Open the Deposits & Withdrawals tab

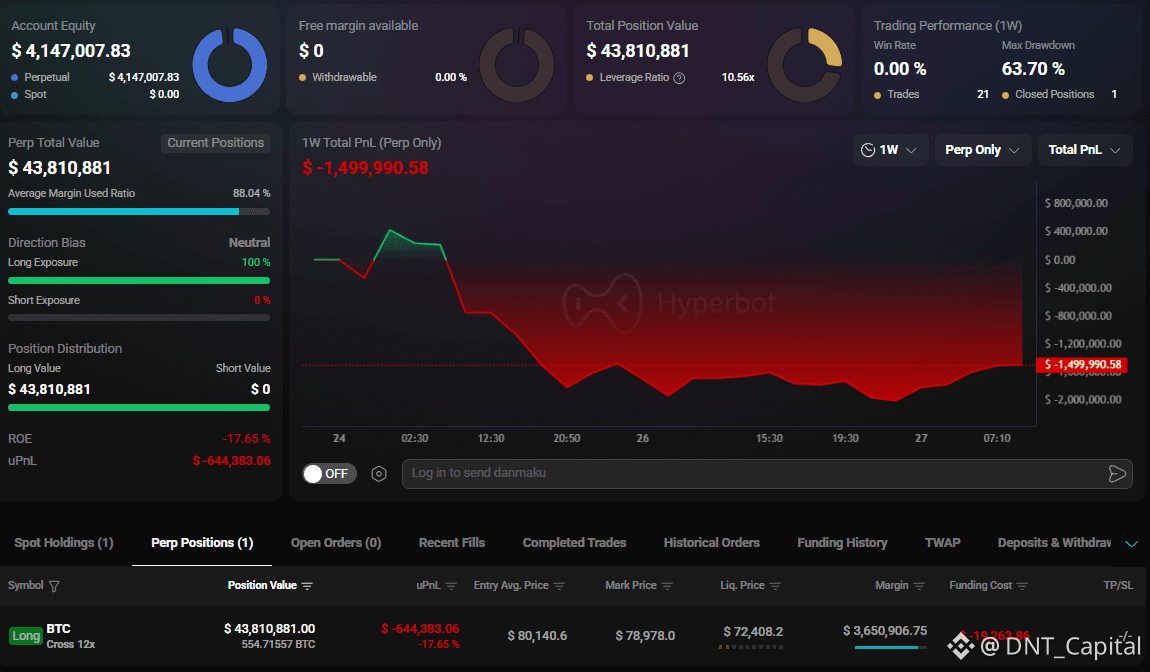point(1054,543)
